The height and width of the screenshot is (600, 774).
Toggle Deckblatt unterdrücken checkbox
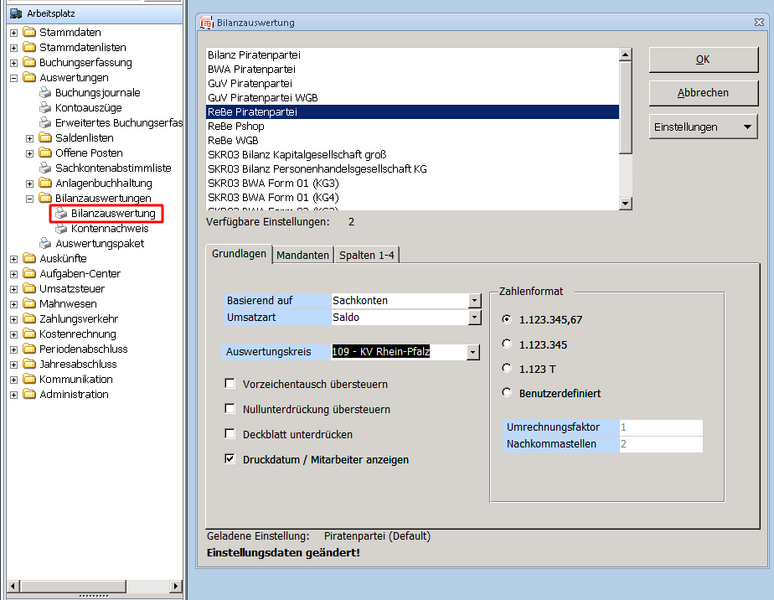click(x=231, y=435)
